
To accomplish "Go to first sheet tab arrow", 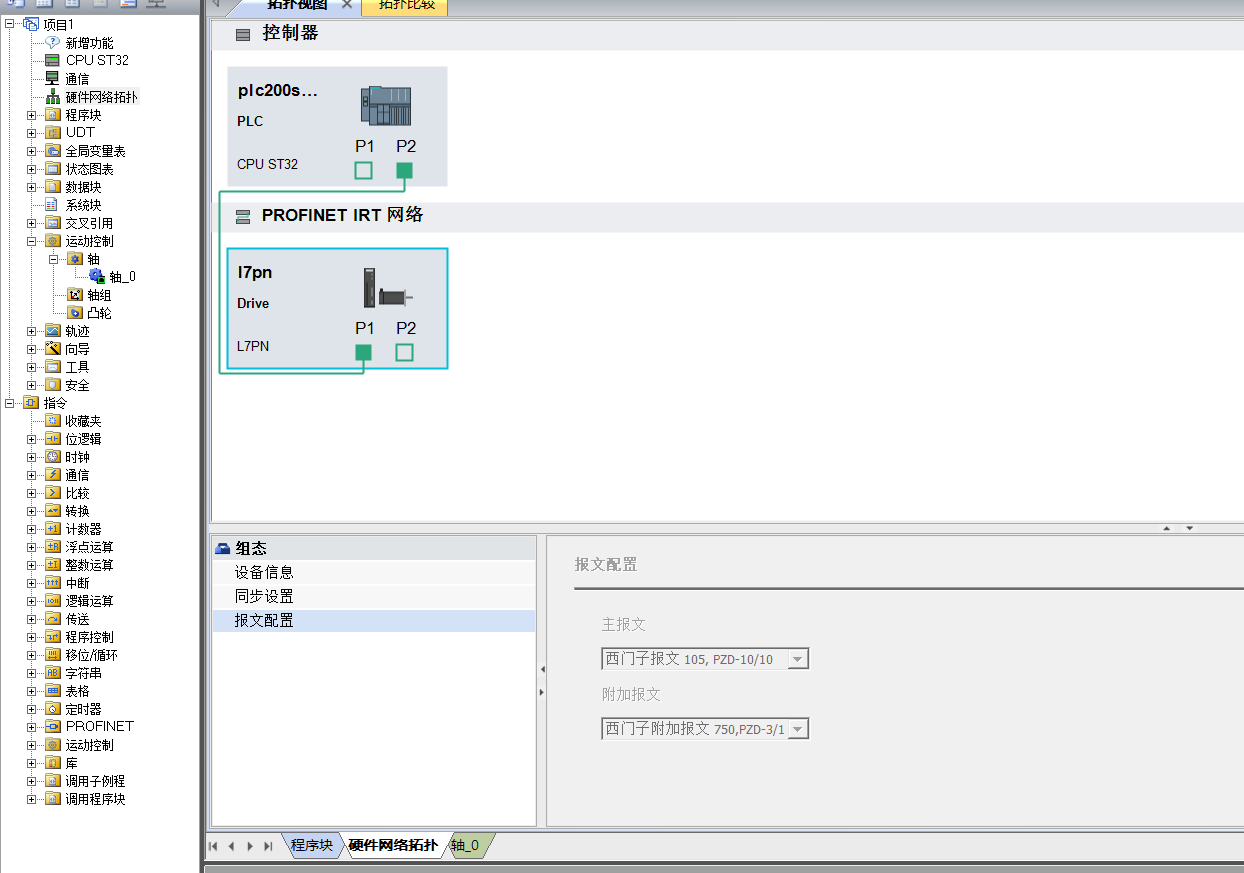I will tap(213, 846).
